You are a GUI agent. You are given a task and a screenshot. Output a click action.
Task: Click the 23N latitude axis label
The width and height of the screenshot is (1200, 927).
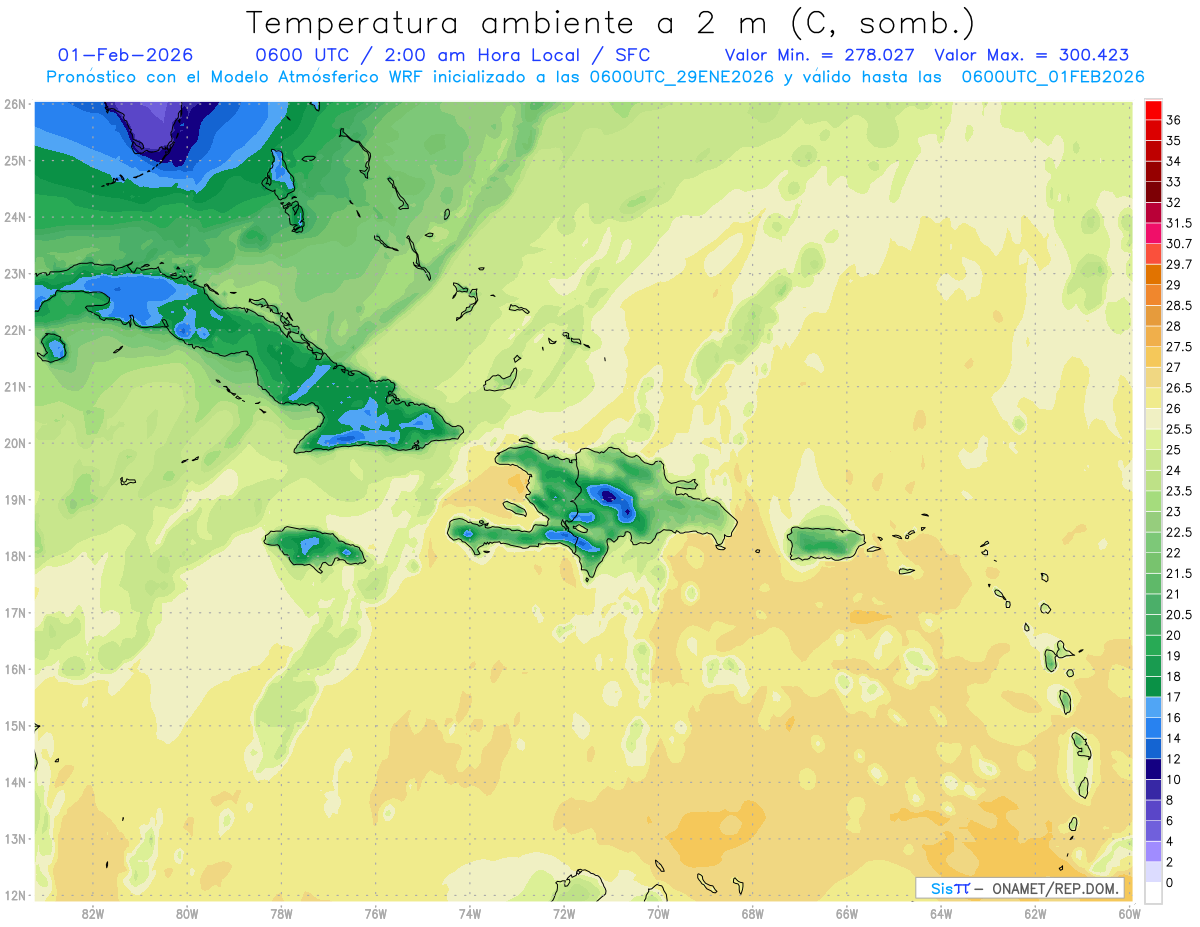pyautogui.click(x=15, y=274)
